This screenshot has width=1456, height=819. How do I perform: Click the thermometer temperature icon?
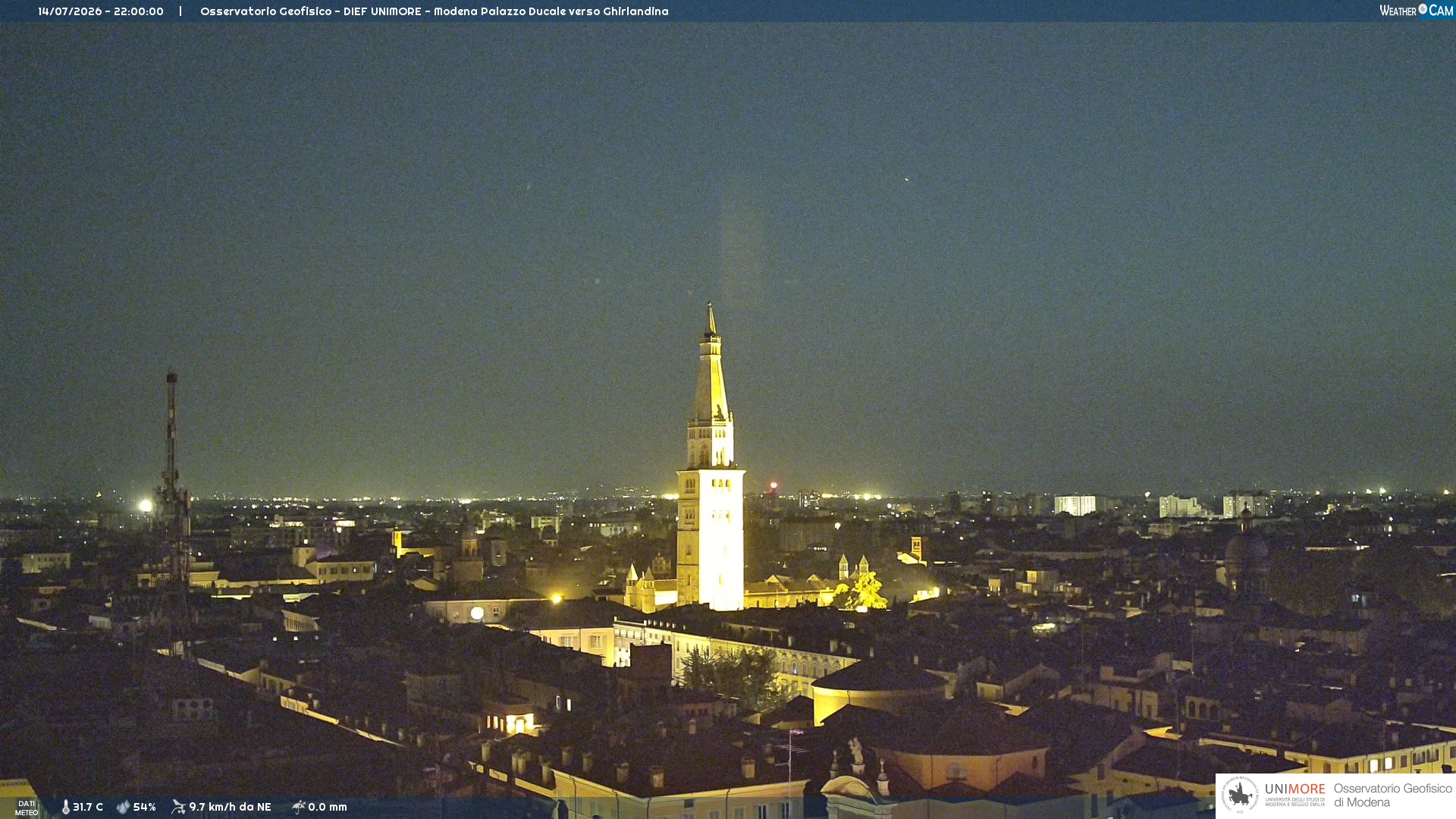point(66,807)
